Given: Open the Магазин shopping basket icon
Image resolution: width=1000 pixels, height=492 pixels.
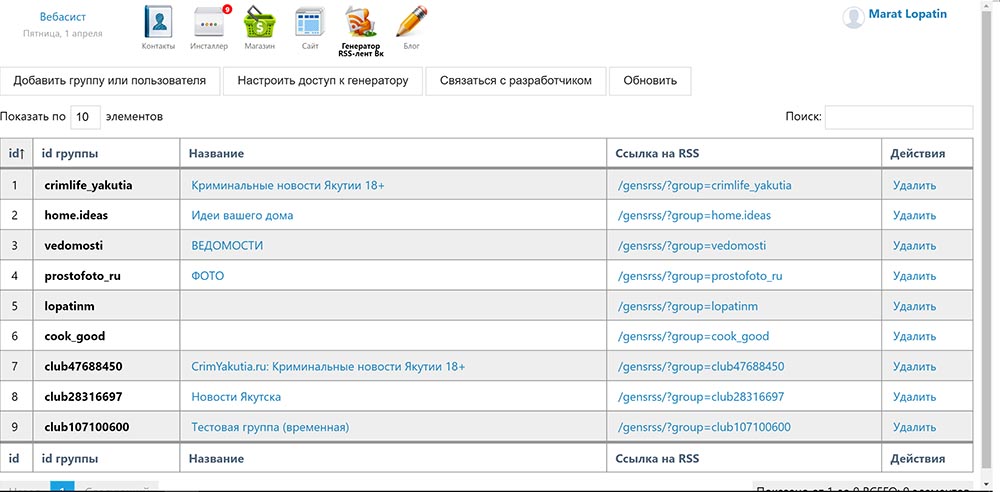Looking at the screenshot, I should click(260, 23).
